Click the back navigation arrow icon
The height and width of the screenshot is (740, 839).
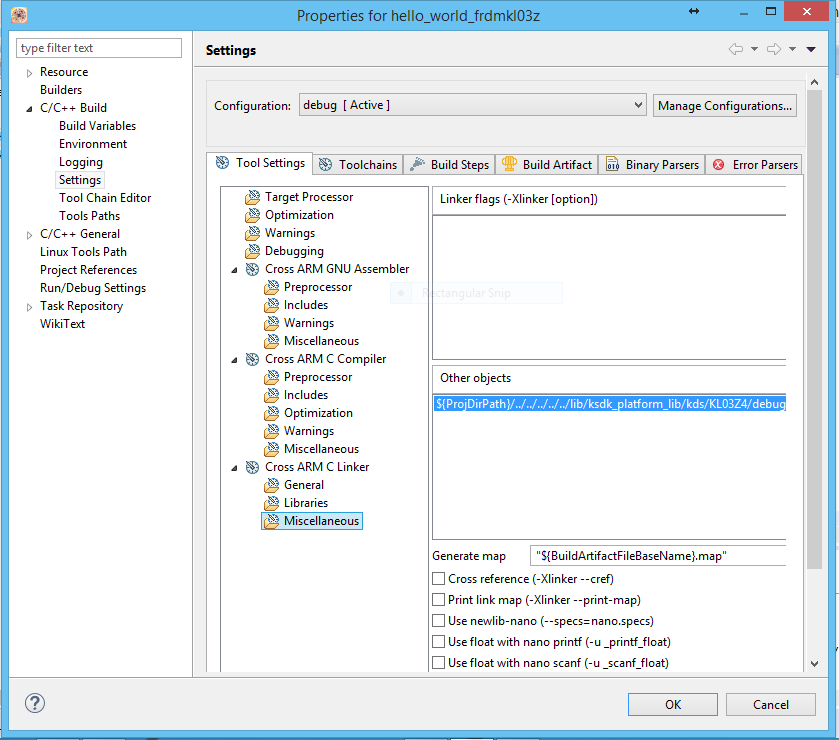click(x=736, y=49)
